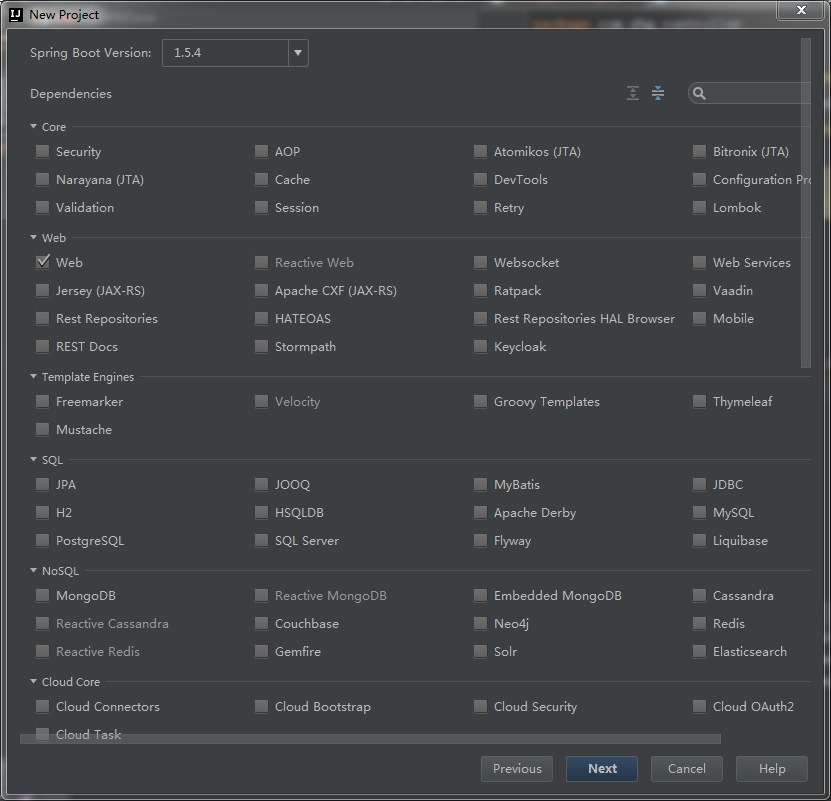
Task: Click the Collapse All dependencies icon
Action: point(658,93)
